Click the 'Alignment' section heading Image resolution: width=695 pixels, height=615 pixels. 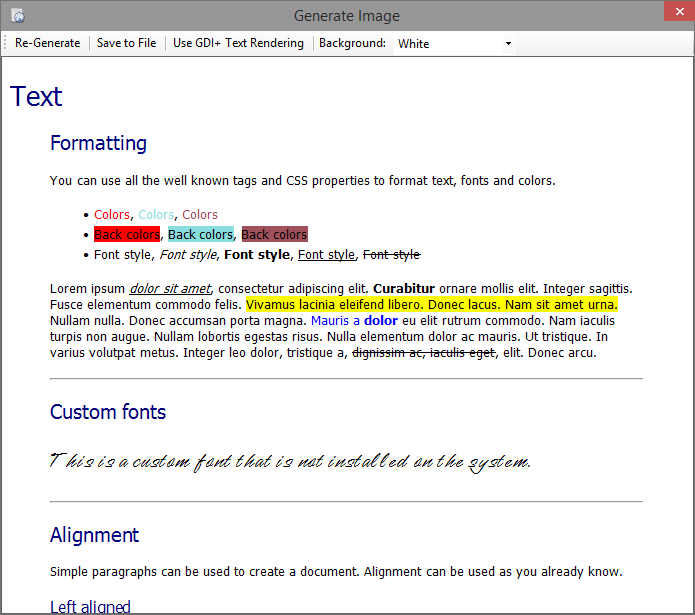click(94, 535)
